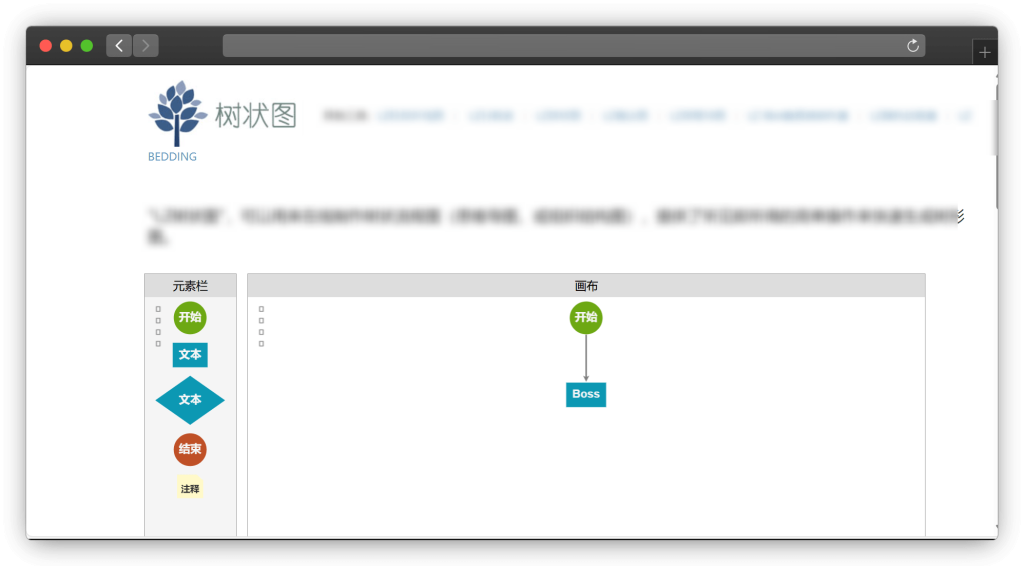Screen dimensions: 1024x566
Task: Click the page's vertical scrollbar
Action: coord(994,128)
